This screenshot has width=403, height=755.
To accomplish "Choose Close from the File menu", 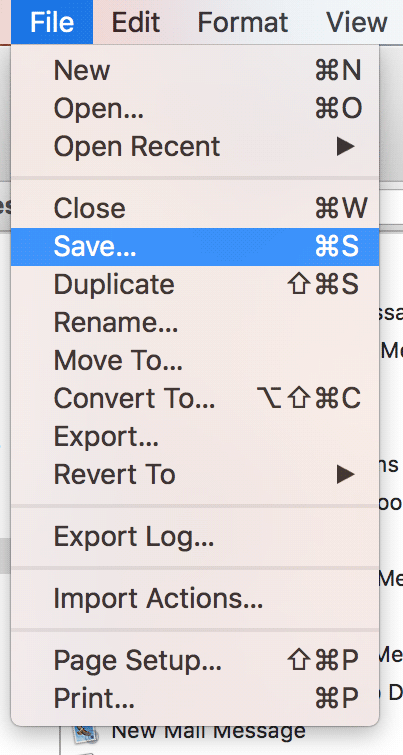I will tap(195, 208).
